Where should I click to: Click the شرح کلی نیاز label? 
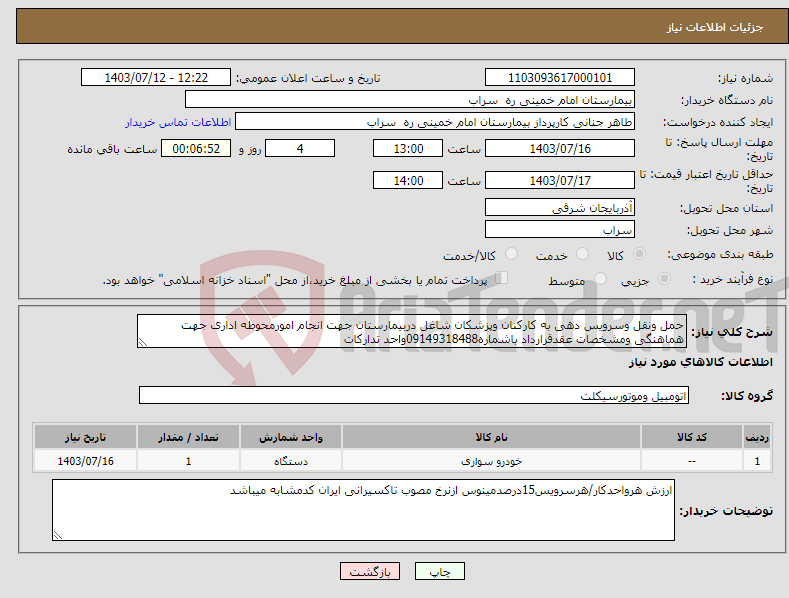[732, 332]
